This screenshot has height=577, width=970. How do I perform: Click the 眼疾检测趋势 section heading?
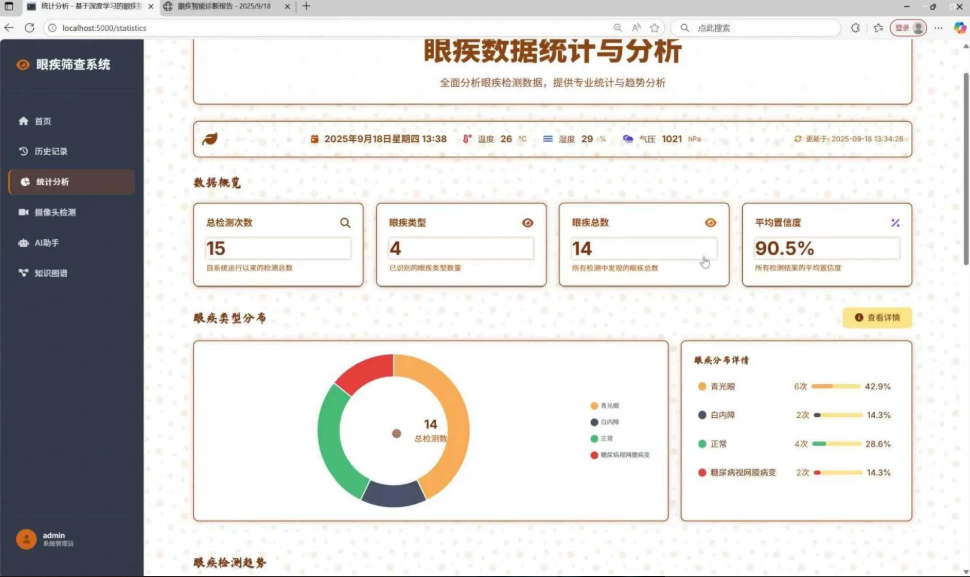pos(230,563)
